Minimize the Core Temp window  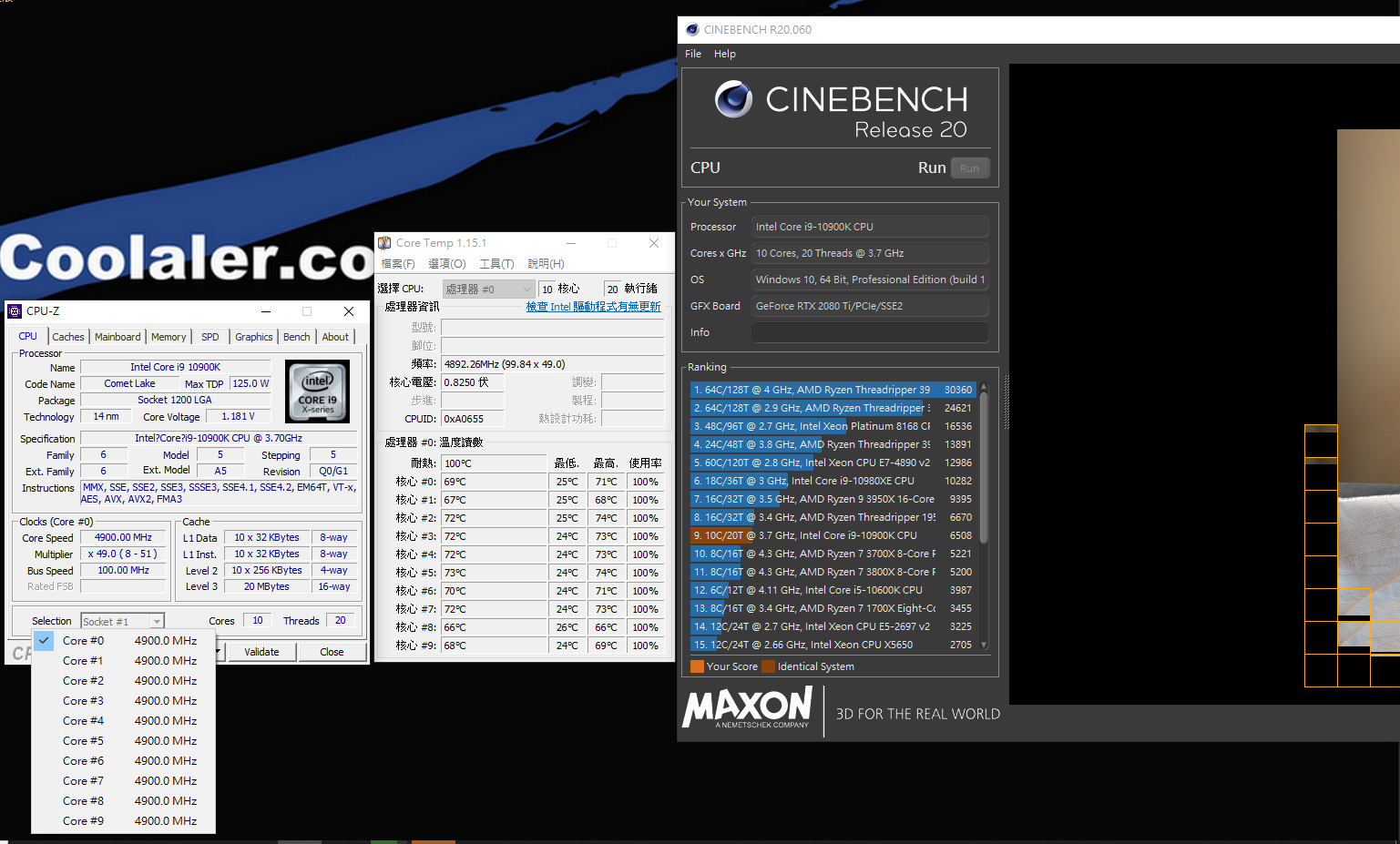point(571,243)
